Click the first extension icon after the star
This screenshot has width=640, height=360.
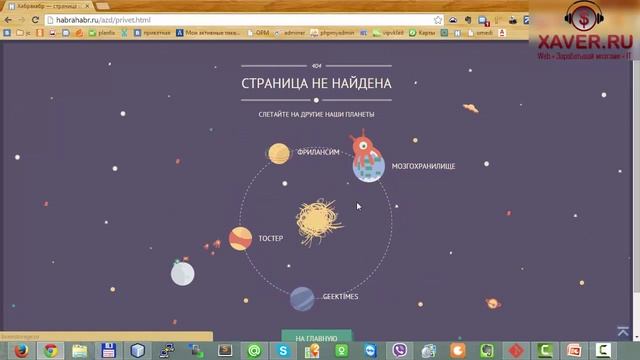pyautogui.click(x=453, y=20)
